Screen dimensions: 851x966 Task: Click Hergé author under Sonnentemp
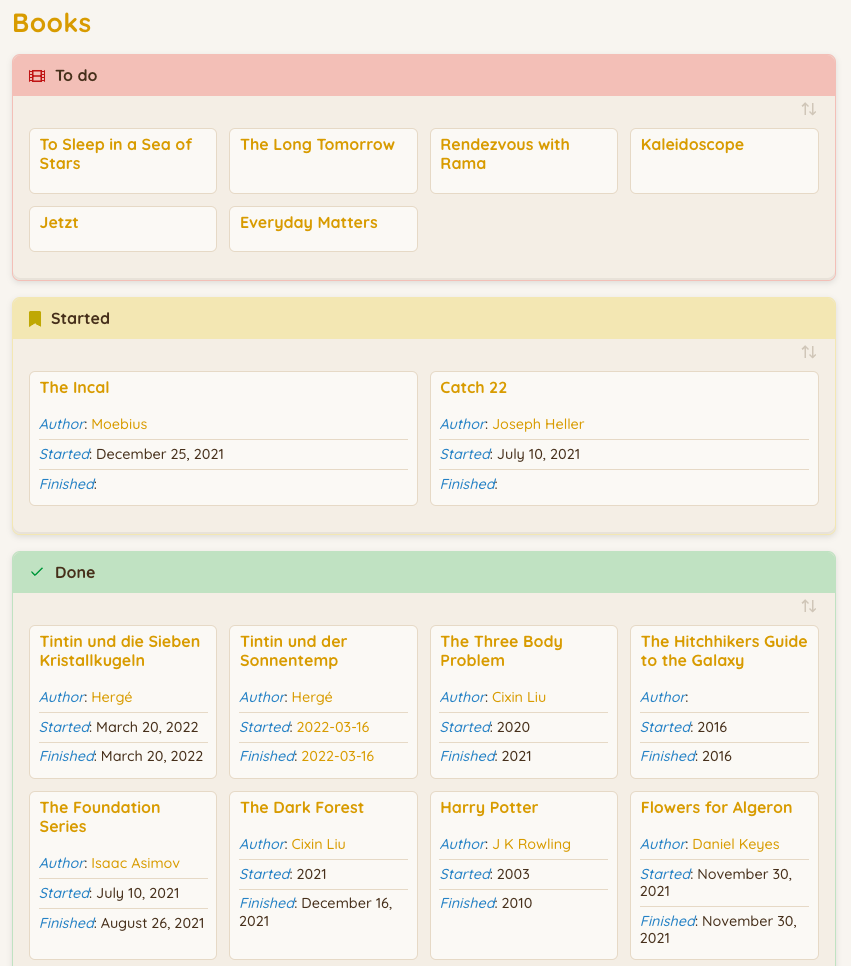[x=312, y=697]
